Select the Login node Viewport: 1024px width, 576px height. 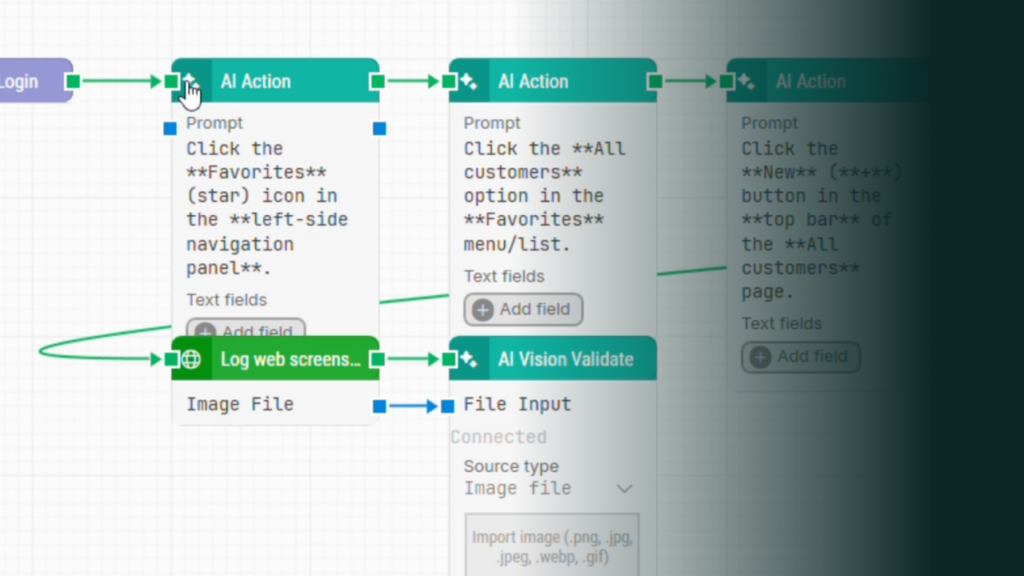tap(30, 81)
